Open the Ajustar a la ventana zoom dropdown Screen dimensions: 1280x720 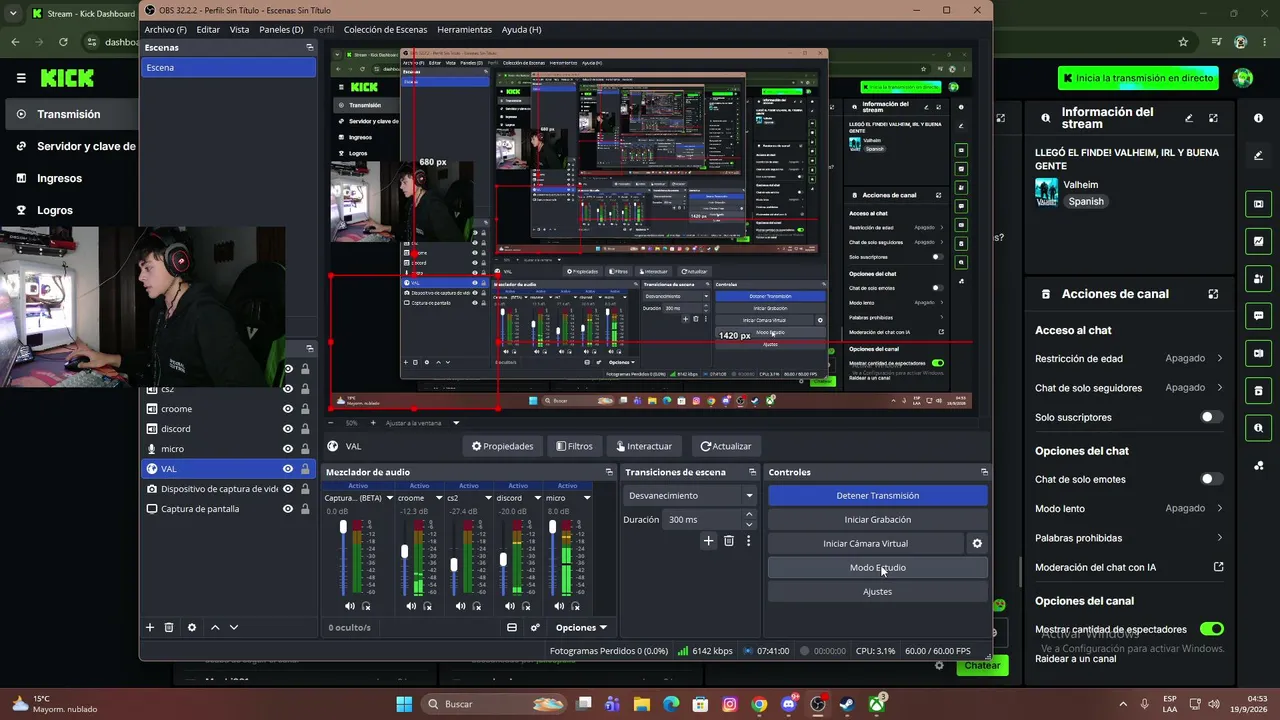tap(423, 423)
